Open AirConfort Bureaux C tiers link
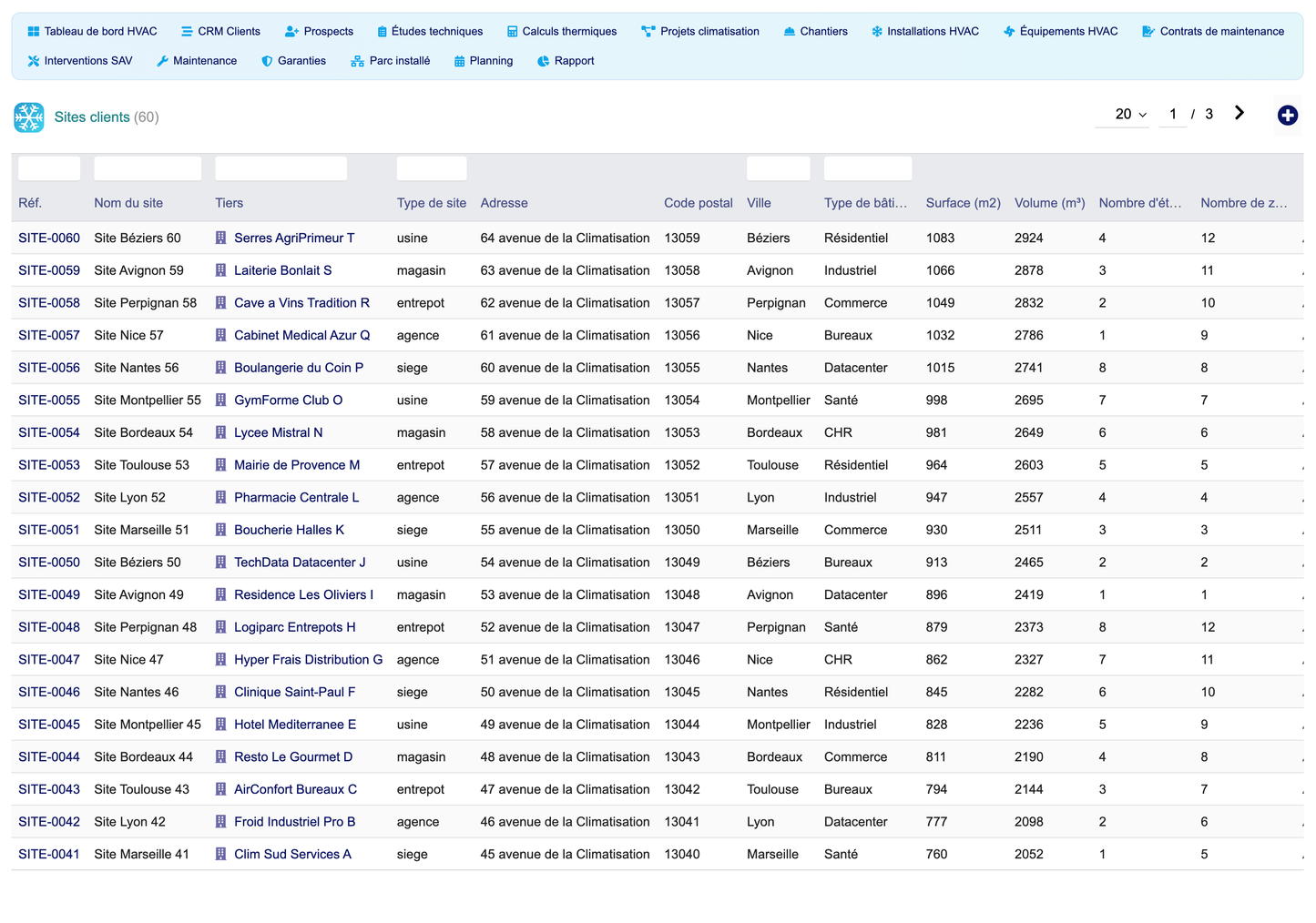 [295, 789]
